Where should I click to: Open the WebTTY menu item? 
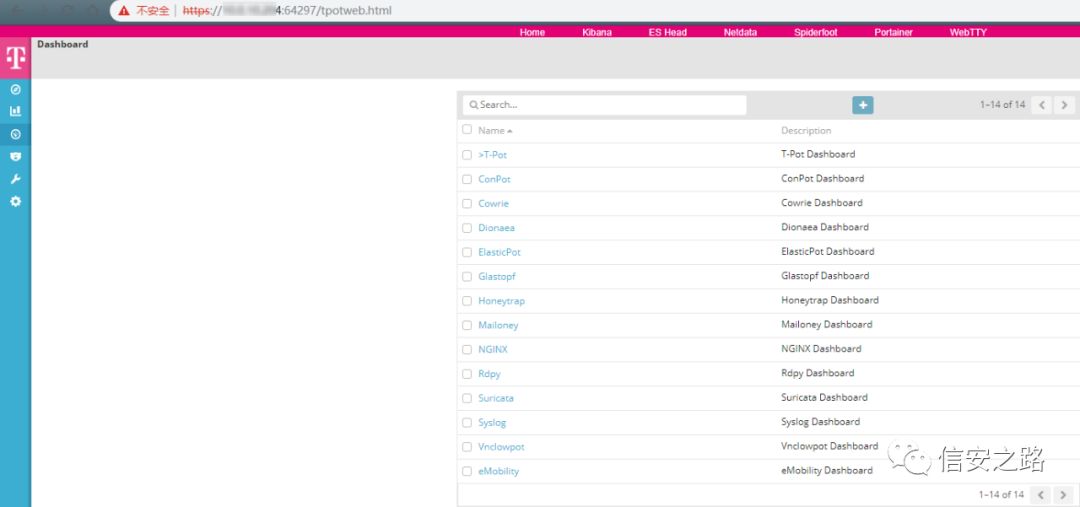point(968,32)
